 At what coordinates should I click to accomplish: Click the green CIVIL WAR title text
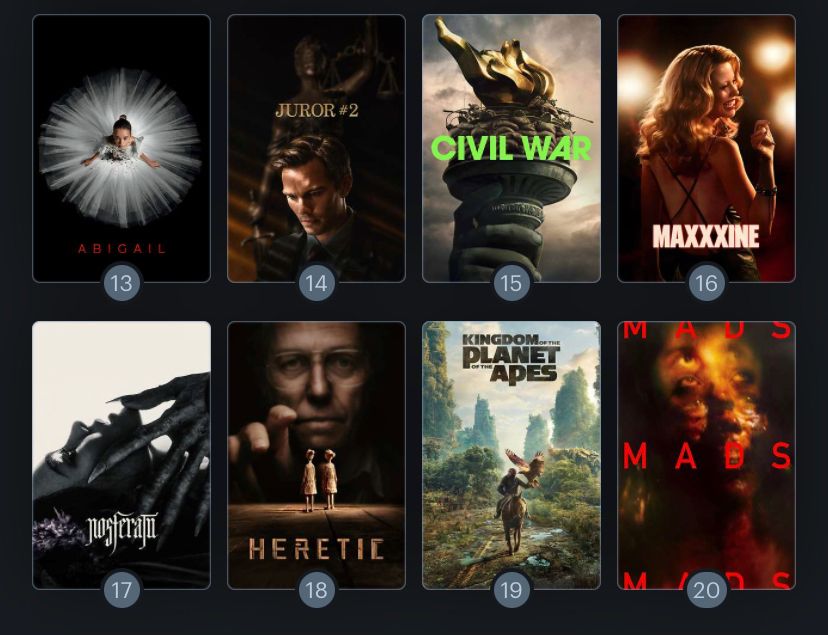(511, 148)
